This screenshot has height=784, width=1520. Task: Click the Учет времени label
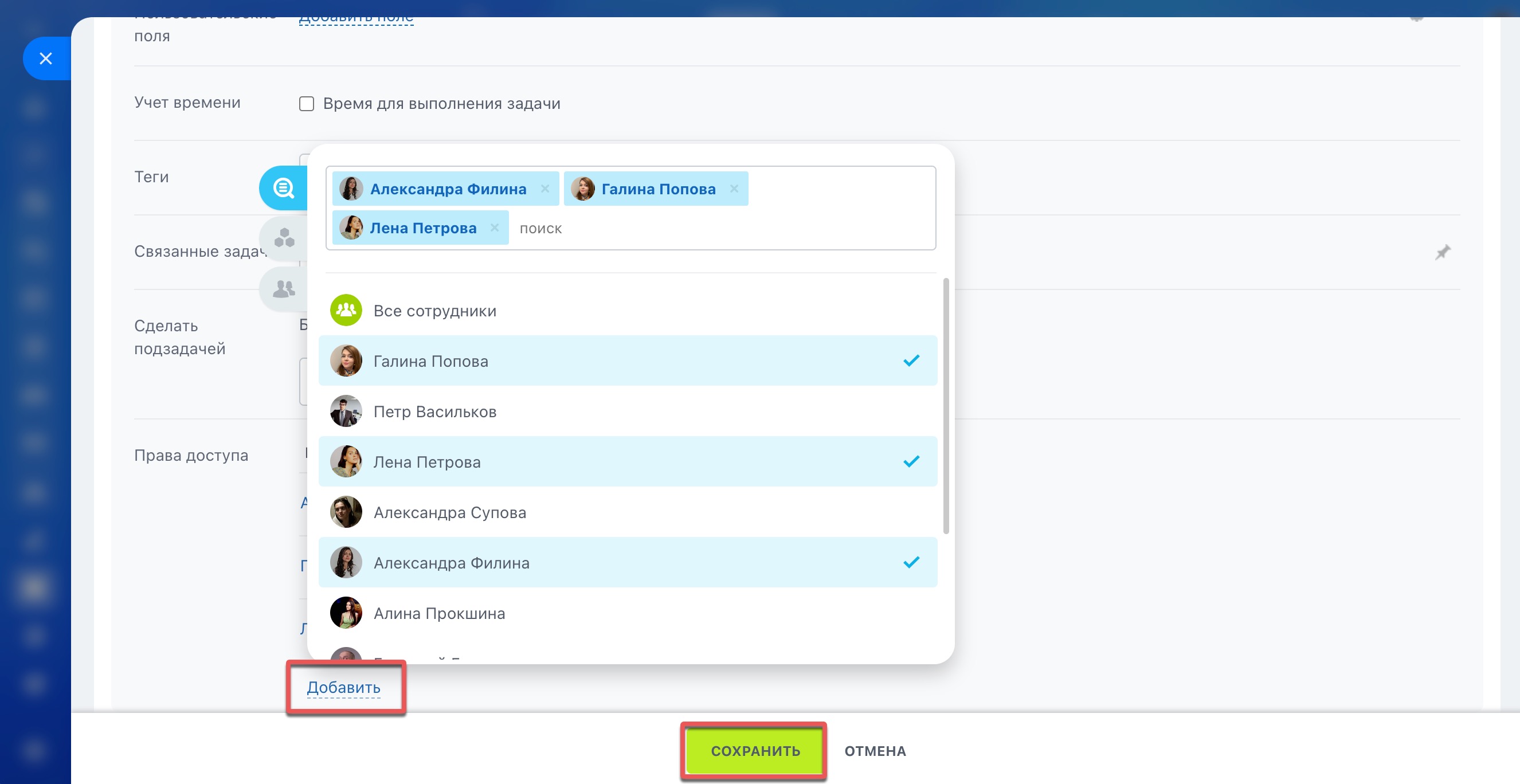[187, 103]
